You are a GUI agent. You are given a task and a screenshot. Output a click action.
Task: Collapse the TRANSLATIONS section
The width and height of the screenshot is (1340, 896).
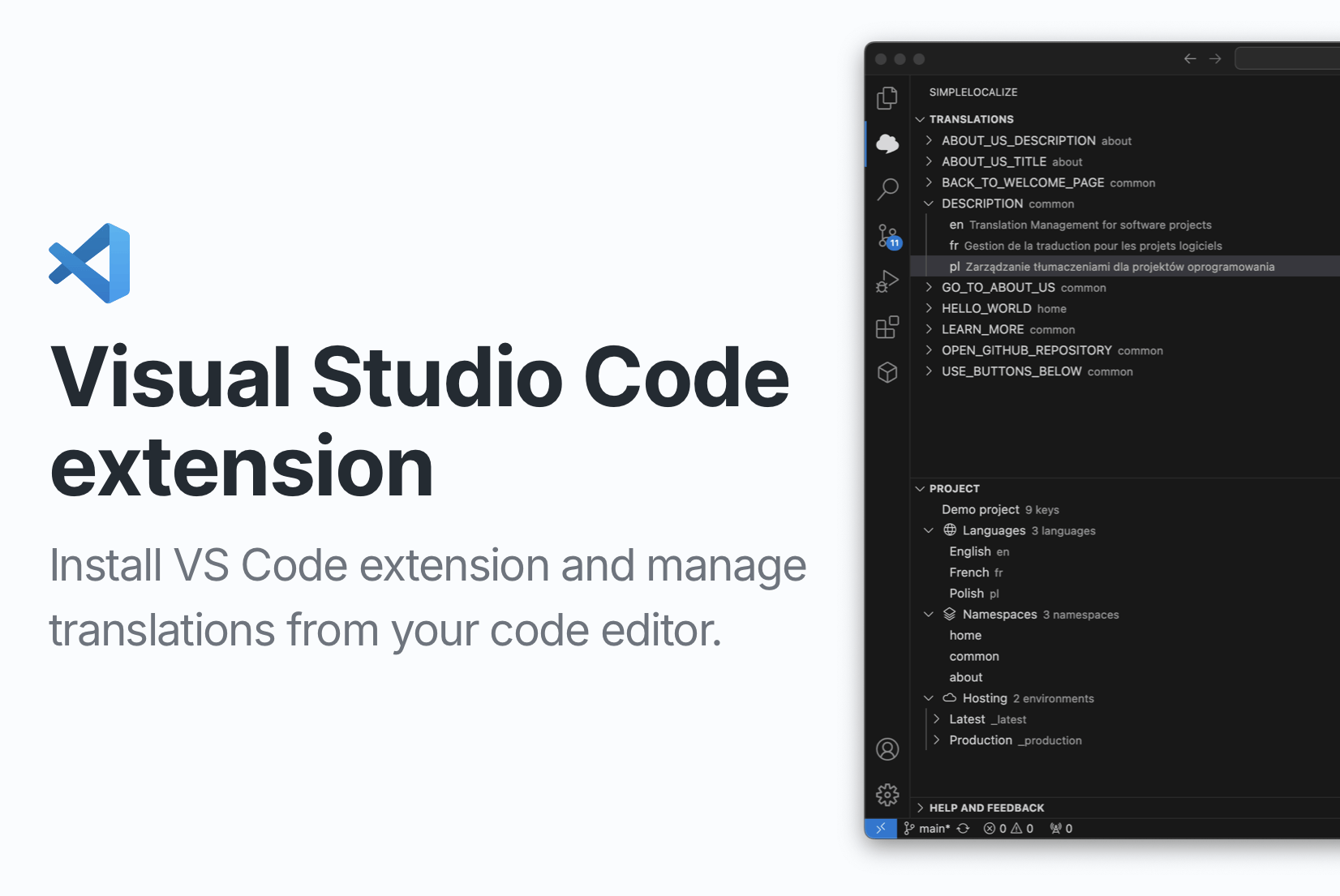click(x=921, y=118)
